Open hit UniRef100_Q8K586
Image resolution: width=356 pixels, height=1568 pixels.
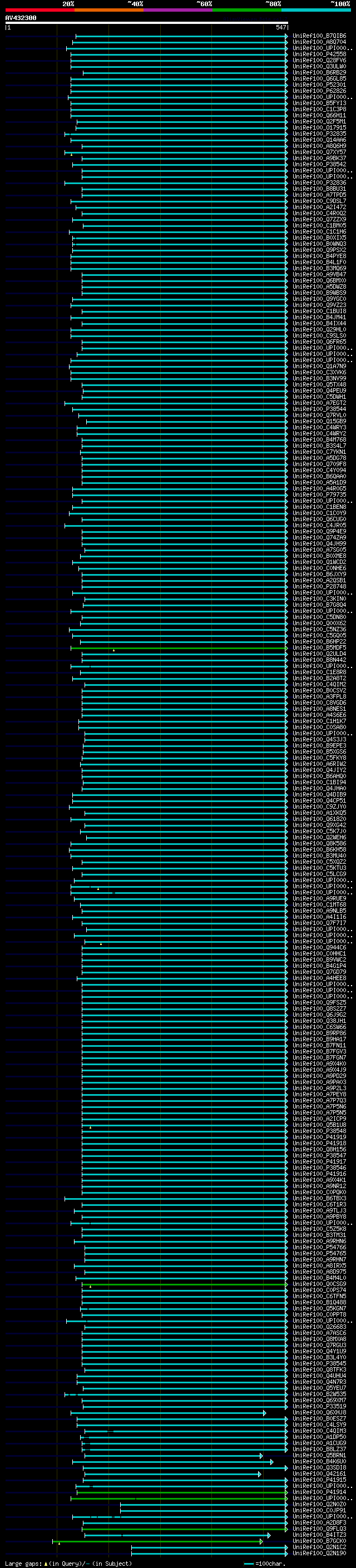319,843
